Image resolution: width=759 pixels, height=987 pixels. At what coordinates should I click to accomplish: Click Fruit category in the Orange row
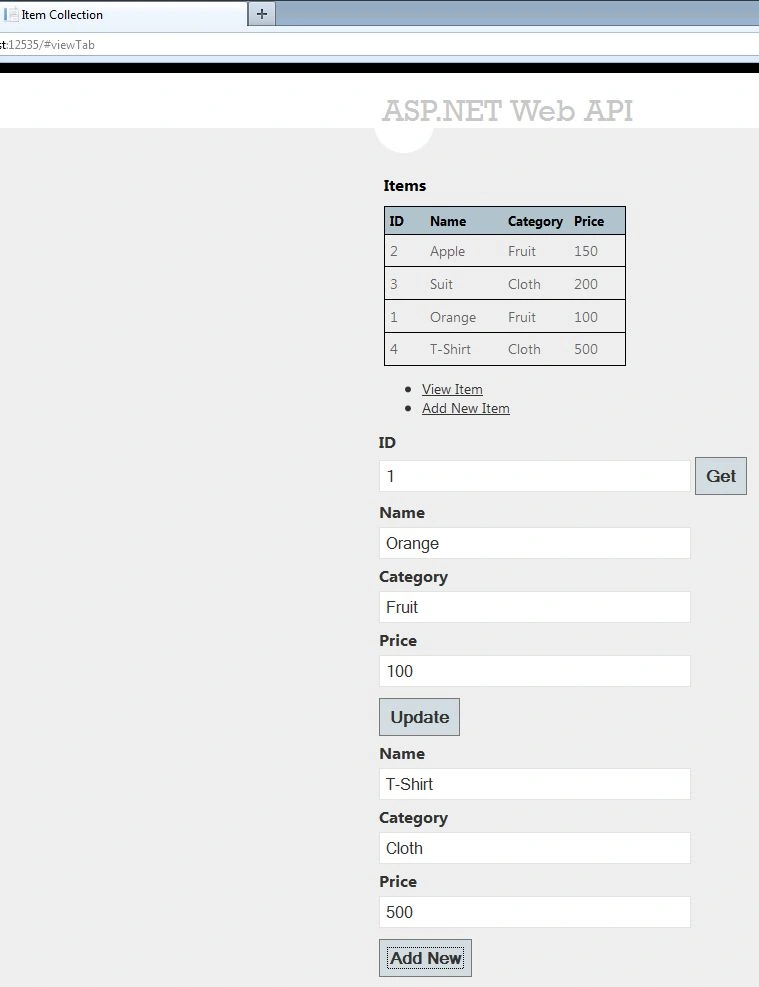click(522, 317)
